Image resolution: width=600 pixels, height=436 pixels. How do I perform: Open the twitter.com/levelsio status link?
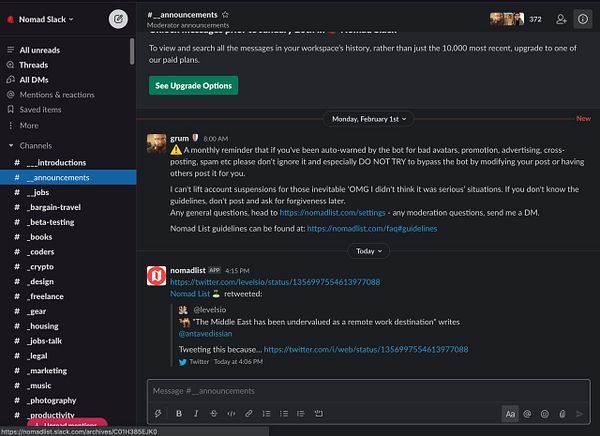tap(275, 282)
